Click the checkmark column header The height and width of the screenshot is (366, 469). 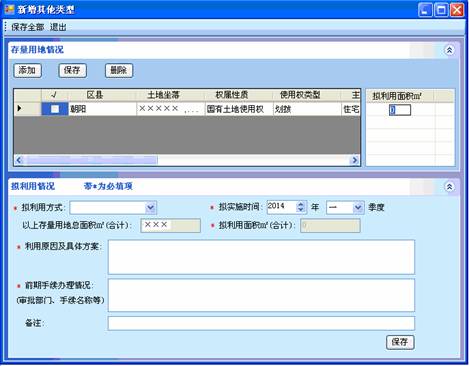click(55, 95)
